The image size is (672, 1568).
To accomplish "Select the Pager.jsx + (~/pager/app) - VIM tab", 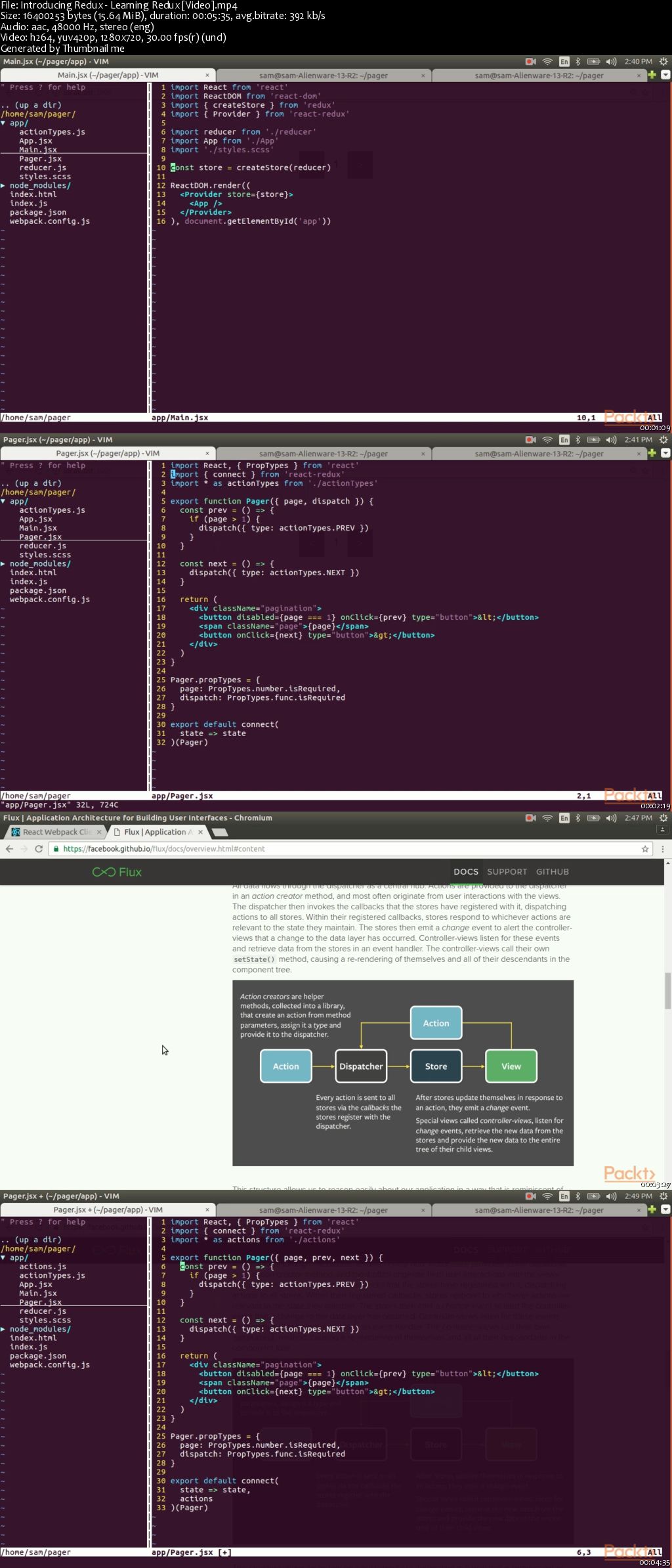I will [x=108, y=1209].
